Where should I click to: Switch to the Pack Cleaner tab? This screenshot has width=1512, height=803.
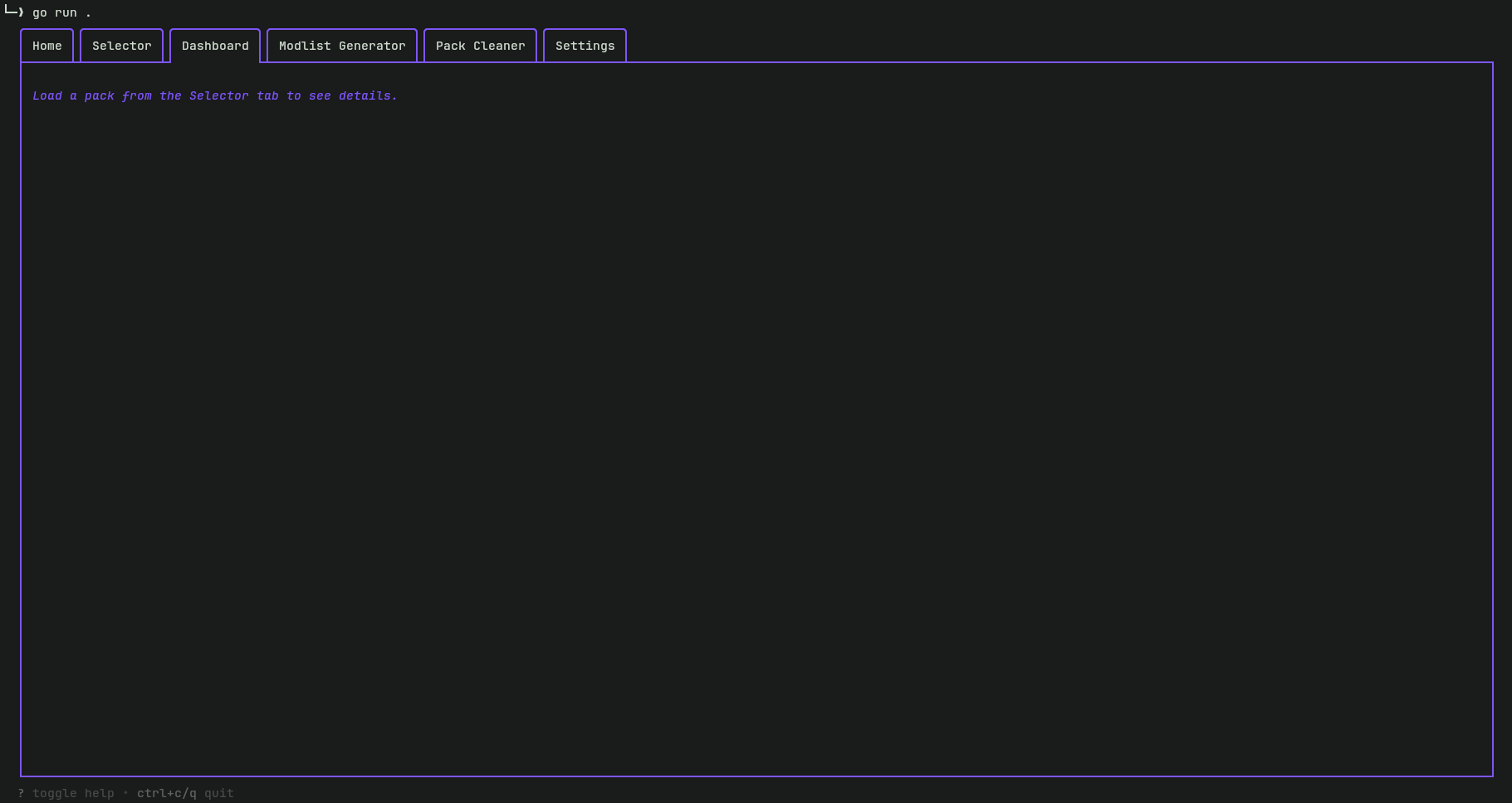point(480,46)
